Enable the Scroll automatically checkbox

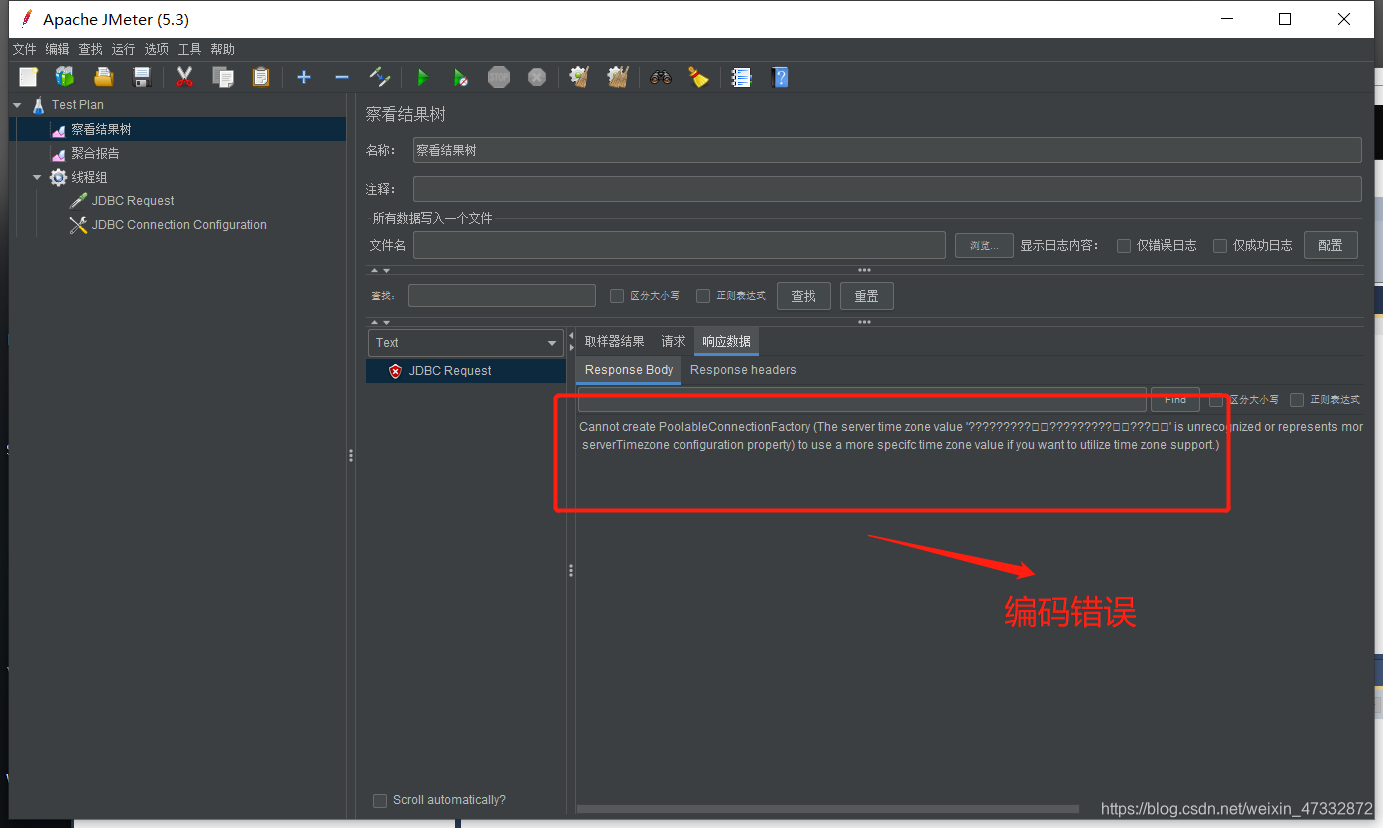point(380,800)
